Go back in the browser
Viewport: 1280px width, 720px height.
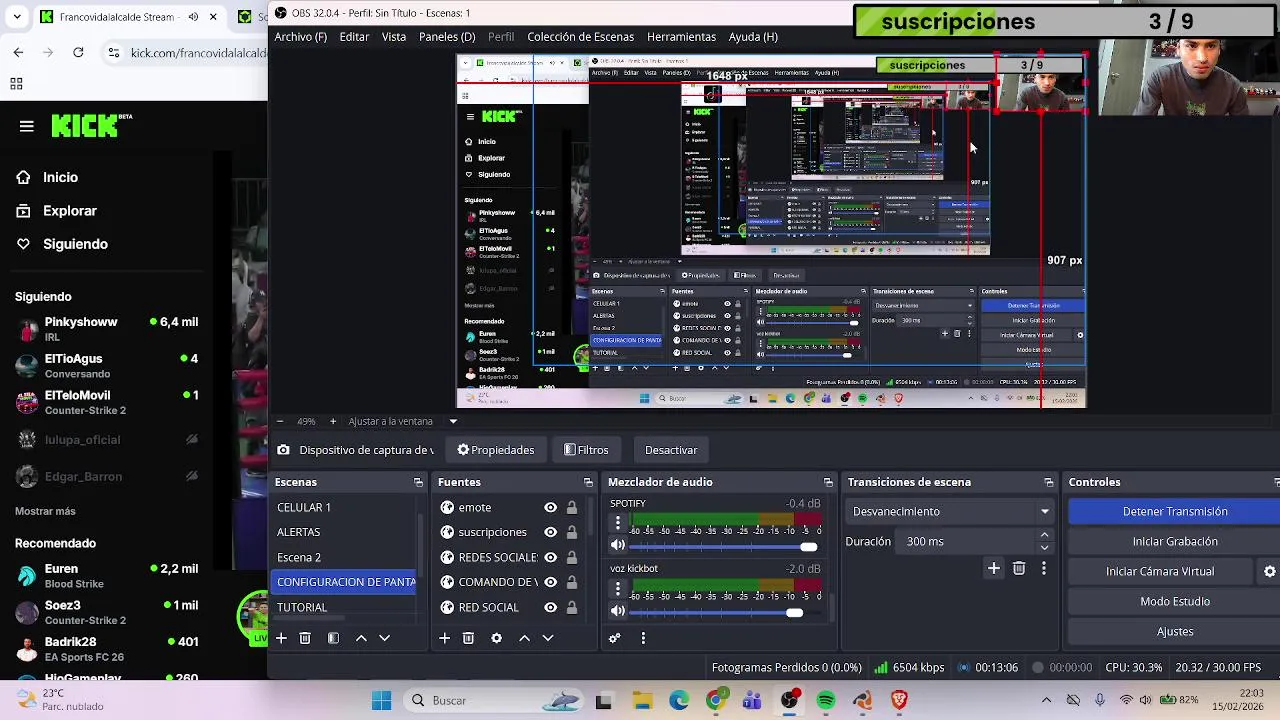[18, 52]
